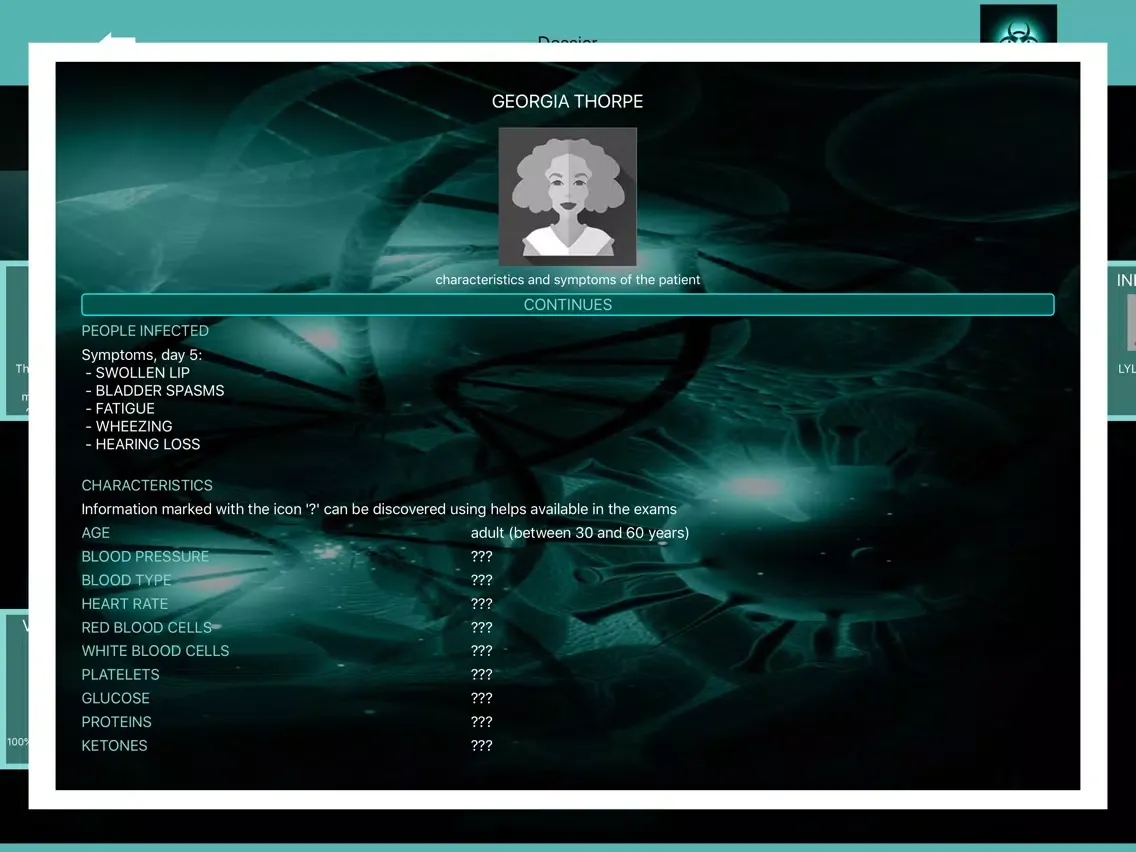The height and width of the screenshot is (852, 1136).
Task: Click the ??? value for PROTEINS
Action: point(481,722)
